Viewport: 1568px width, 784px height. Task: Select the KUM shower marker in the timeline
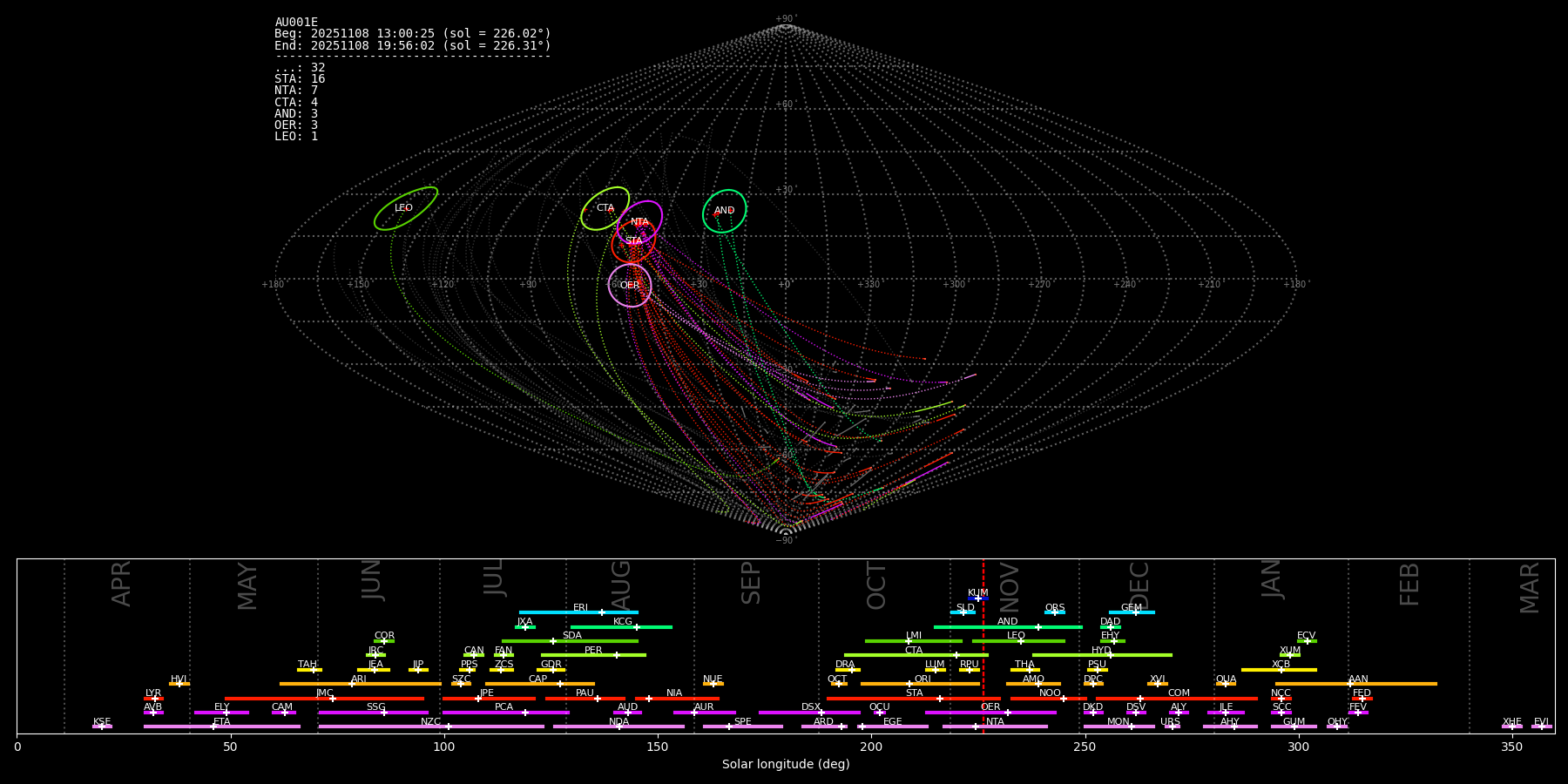978,598
